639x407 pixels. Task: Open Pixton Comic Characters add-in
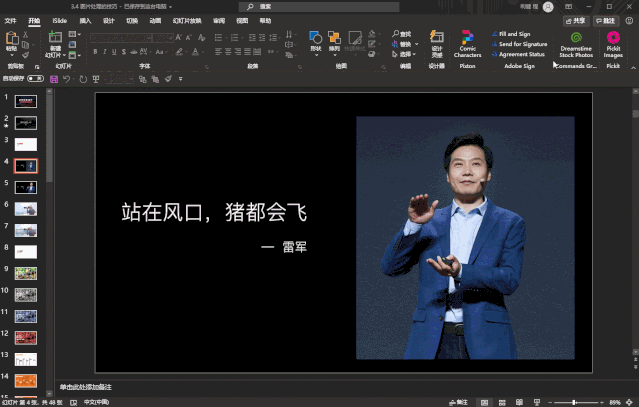[467, 44]
